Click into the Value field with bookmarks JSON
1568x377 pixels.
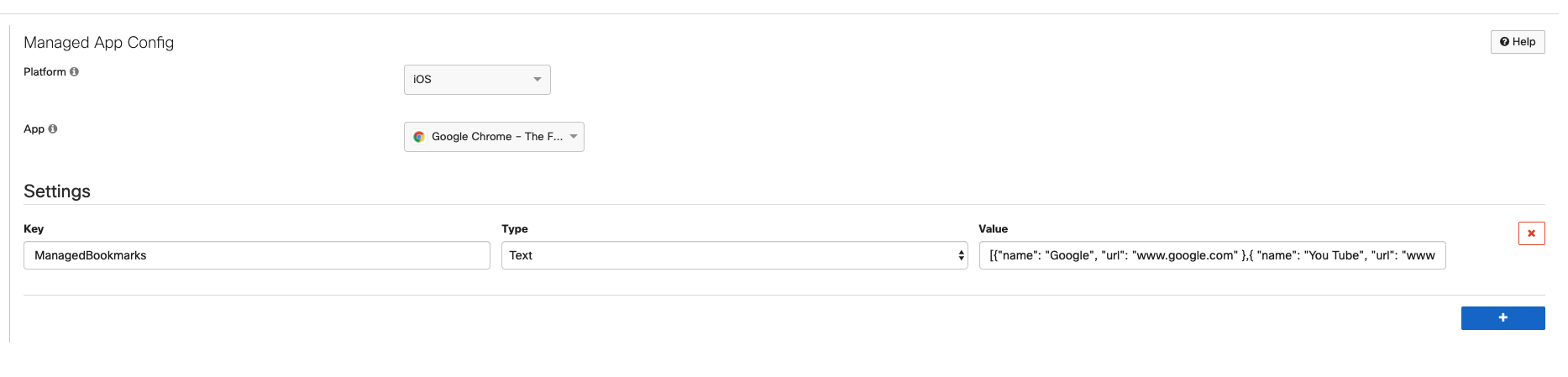tap(1211, 255)
